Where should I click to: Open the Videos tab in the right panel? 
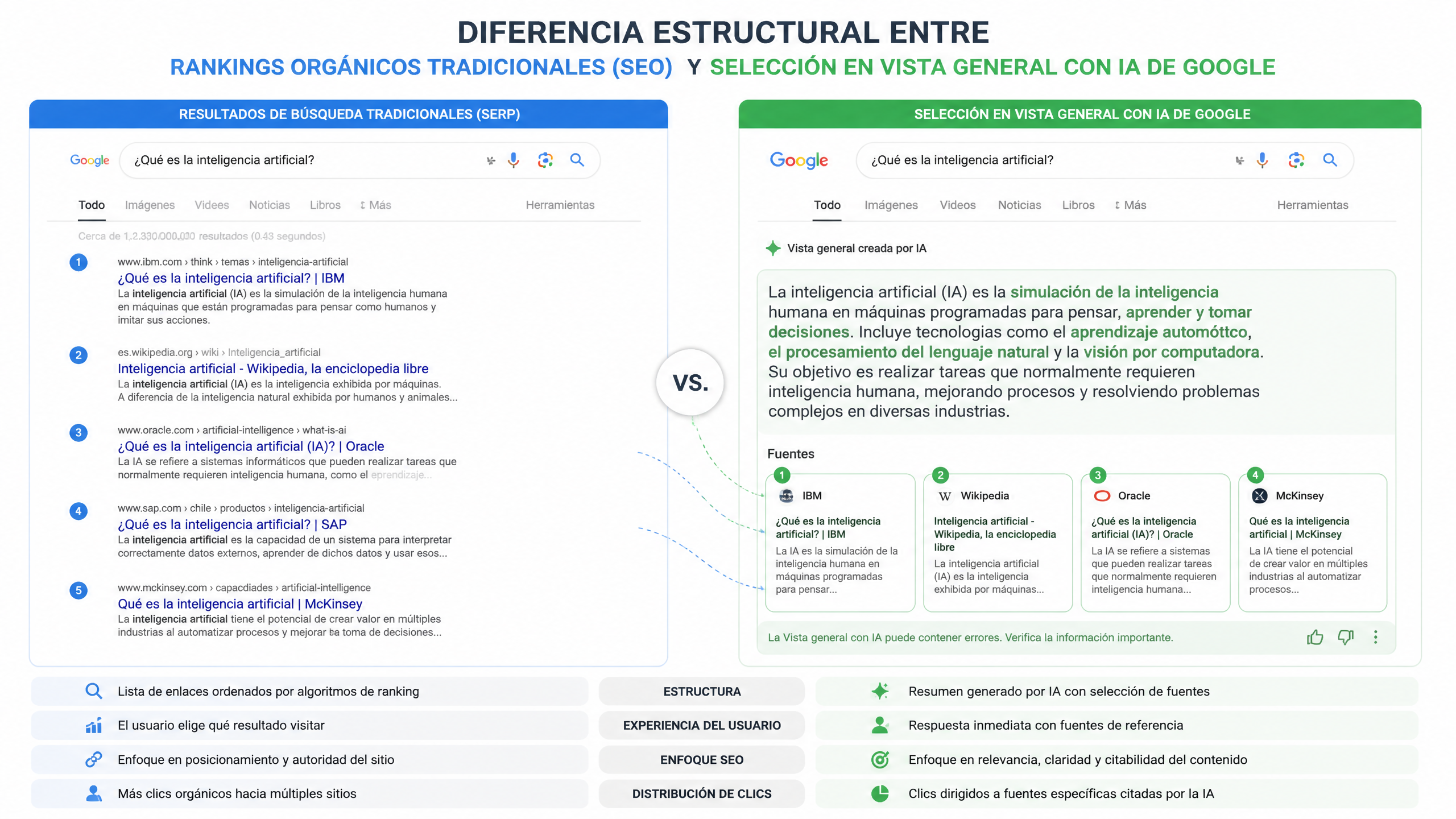point(957,205)
